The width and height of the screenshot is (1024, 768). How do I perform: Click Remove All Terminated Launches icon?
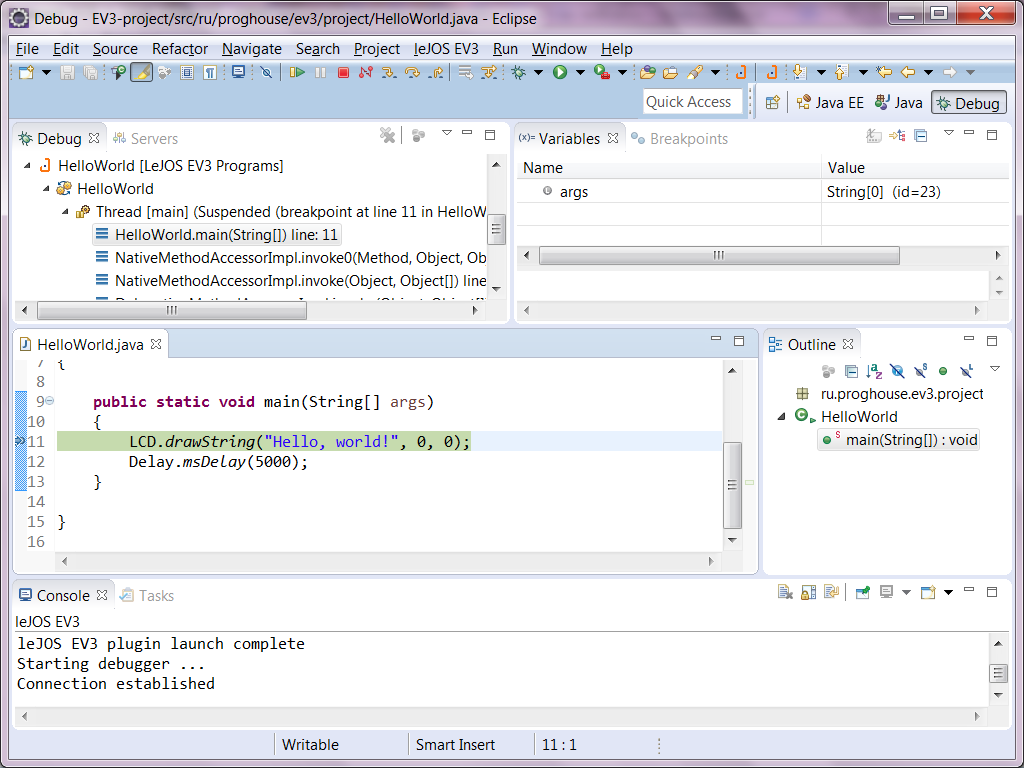tap(387, 135)
